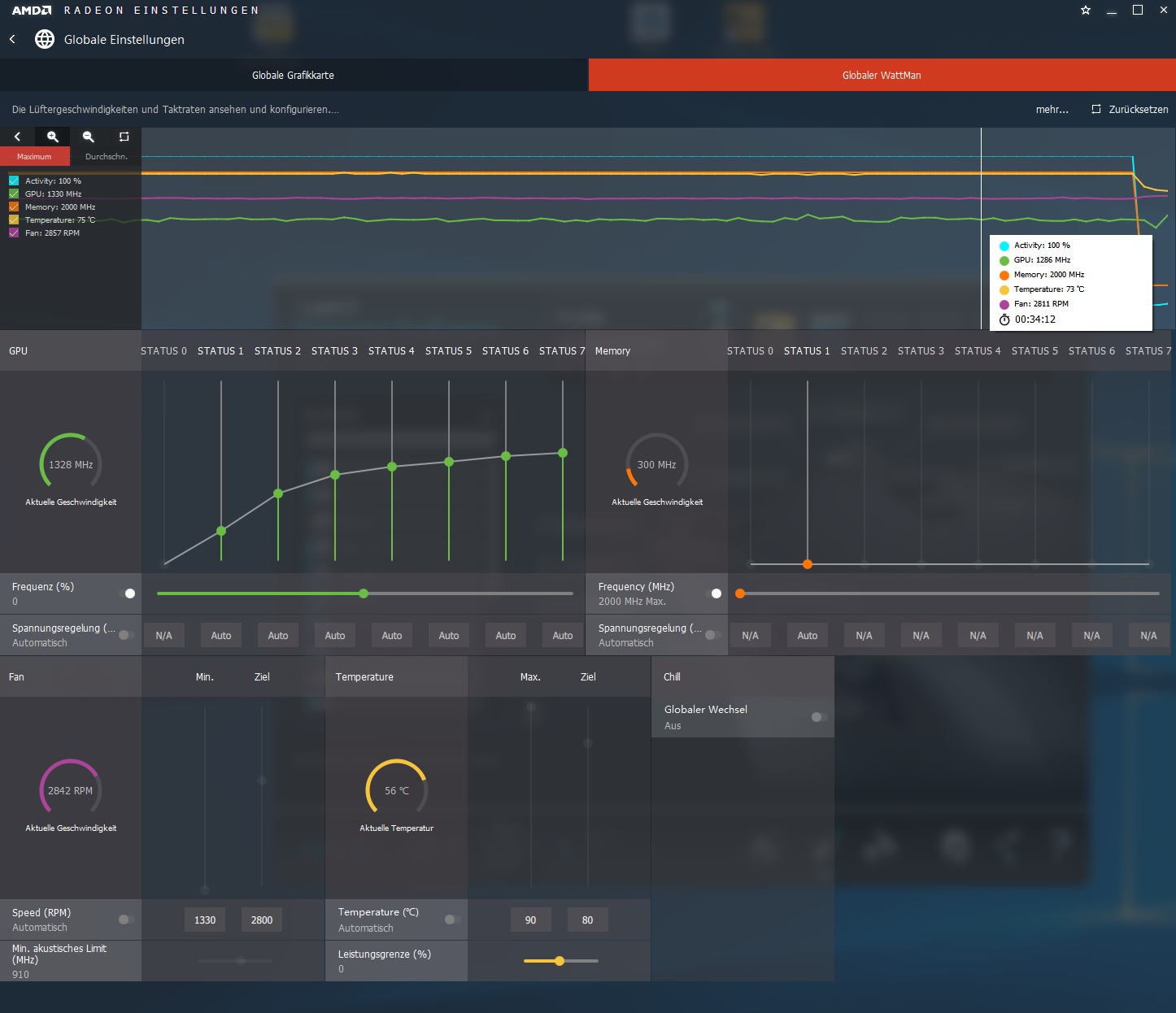The image size is (1176, 1013).
Task: Click GPU STATUS 0 N/A voltage field
Action: [164, 636]
